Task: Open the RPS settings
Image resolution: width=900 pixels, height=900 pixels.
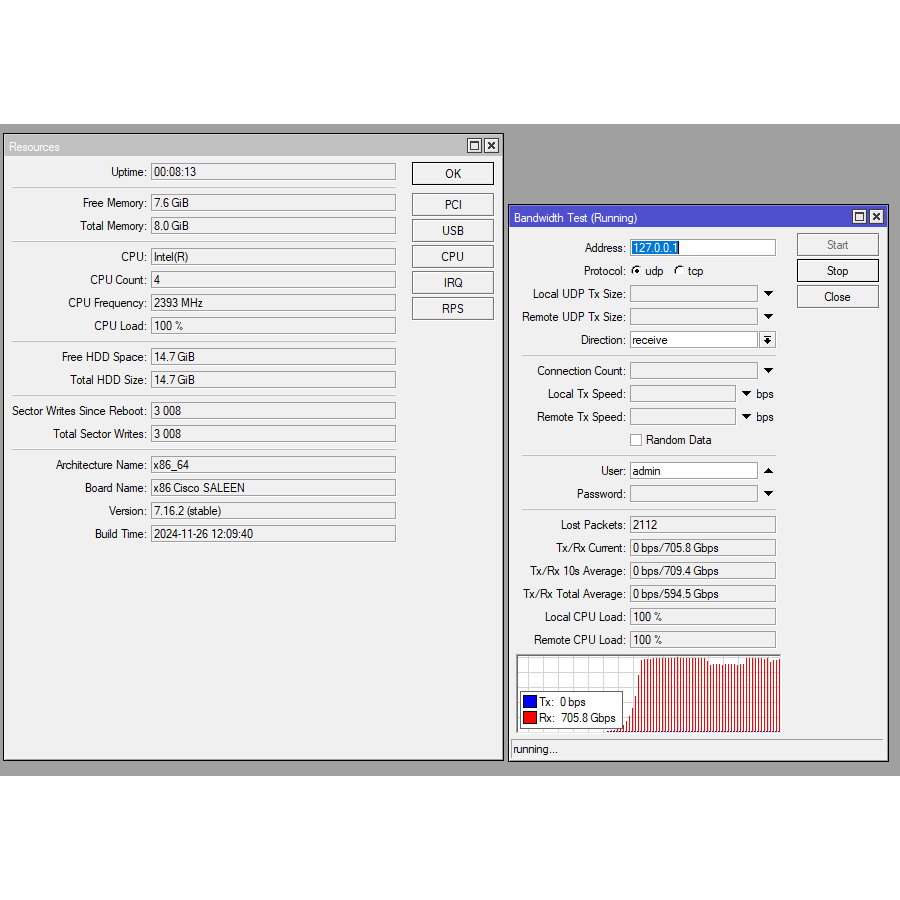Action: point(452,309)
